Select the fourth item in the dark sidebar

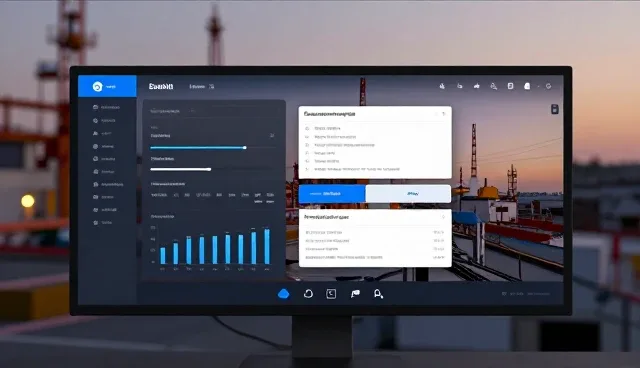coord(103,146)
